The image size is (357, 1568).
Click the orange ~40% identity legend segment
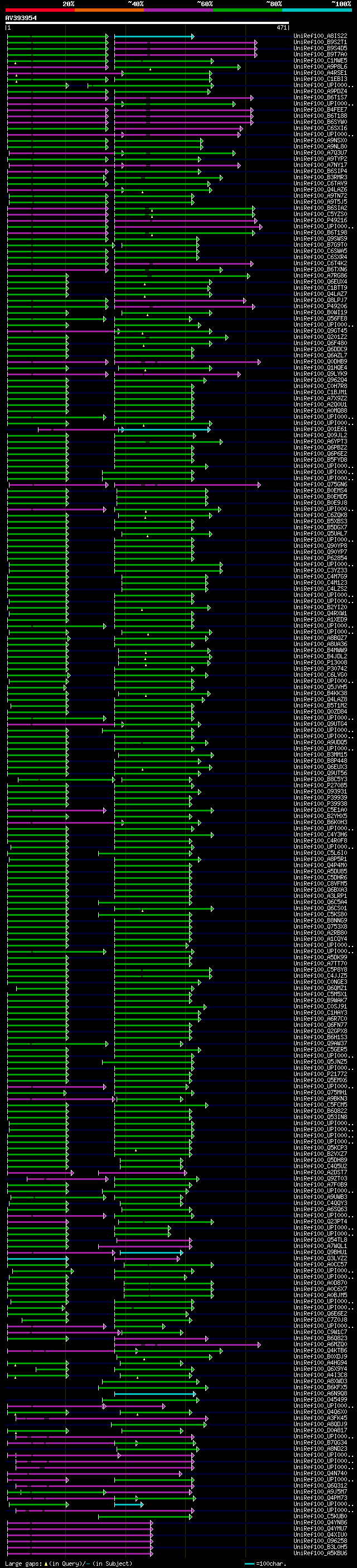pos(109,9)
